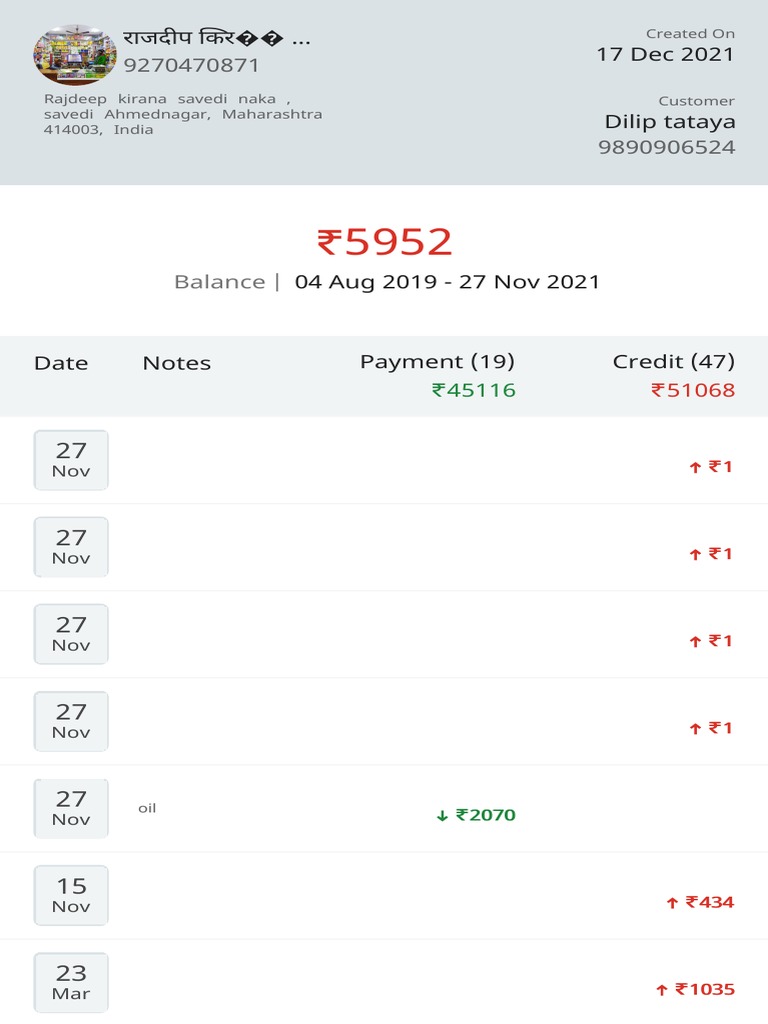
Task: Click the Credit (47) column header
Action: (674, 362)
